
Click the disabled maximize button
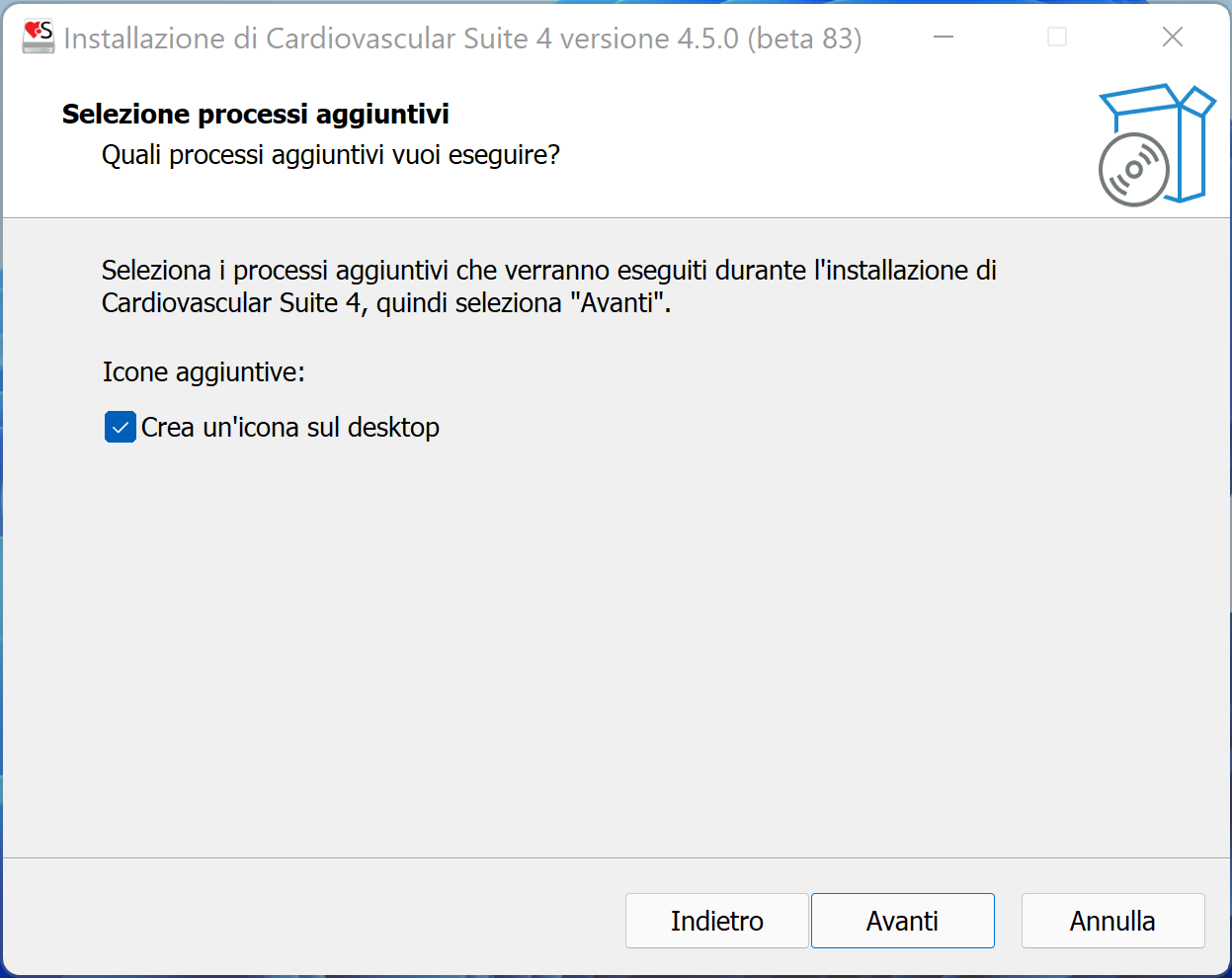1057,38
